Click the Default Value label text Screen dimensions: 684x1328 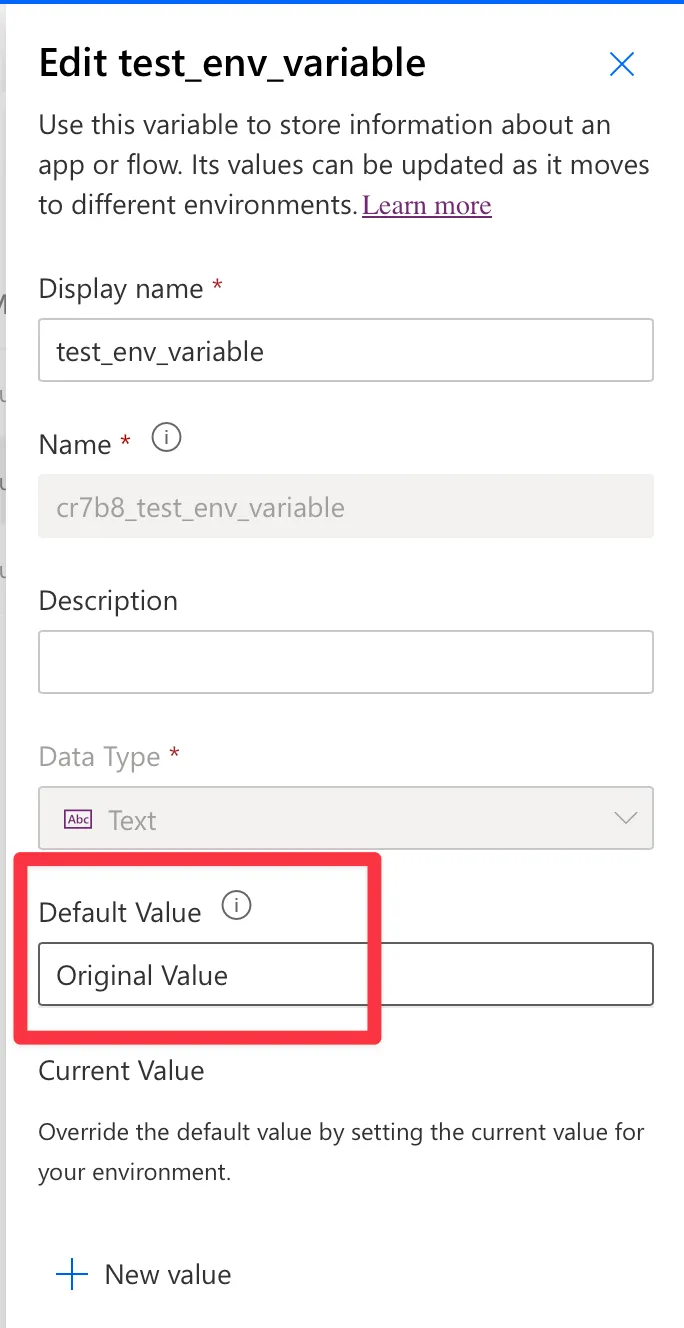pyautogui.click(x=119, y=912)
